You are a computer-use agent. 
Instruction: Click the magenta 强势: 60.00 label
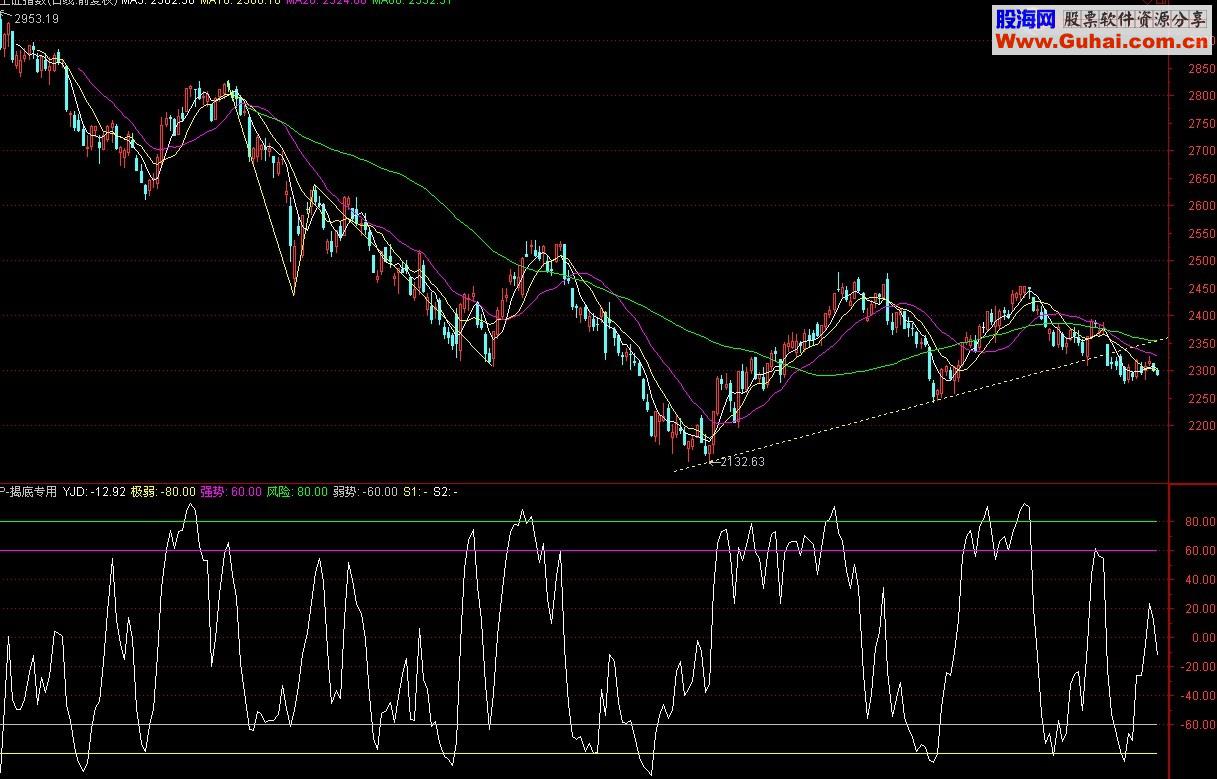(x=231, y=492)
